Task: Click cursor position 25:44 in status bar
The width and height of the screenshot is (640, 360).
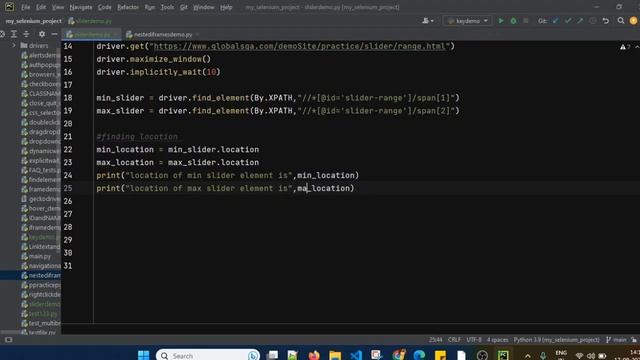Action: pyautogui.click(x=436, y=340)
